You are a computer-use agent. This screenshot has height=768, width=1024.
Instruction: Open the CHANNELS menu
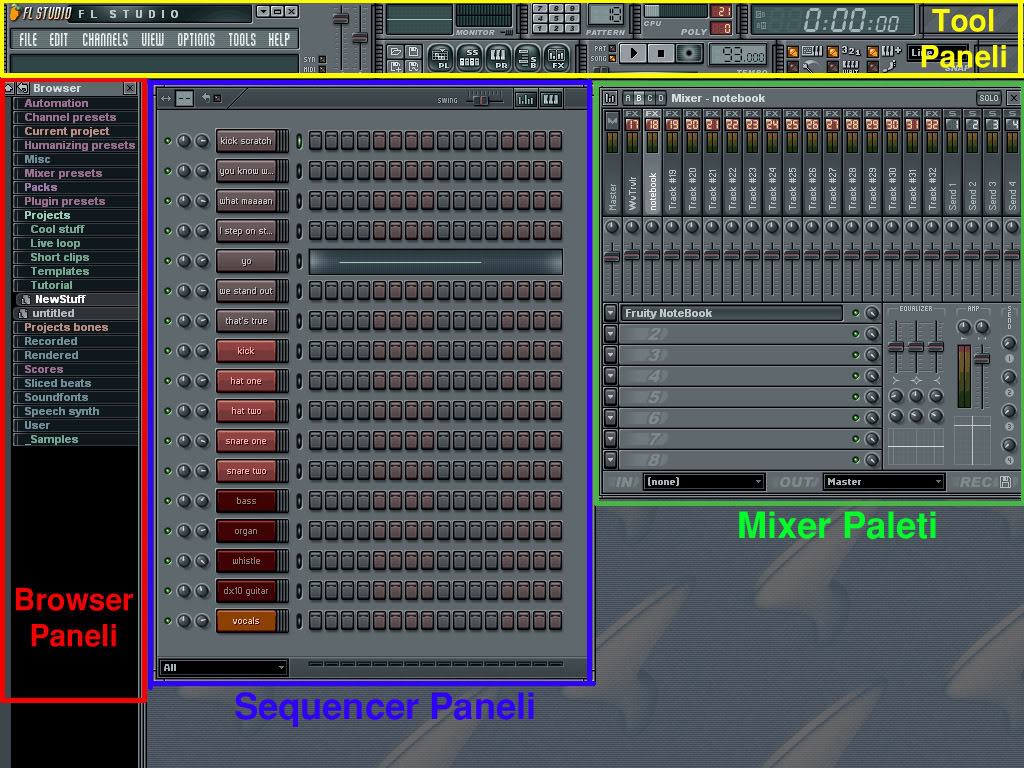105,40
